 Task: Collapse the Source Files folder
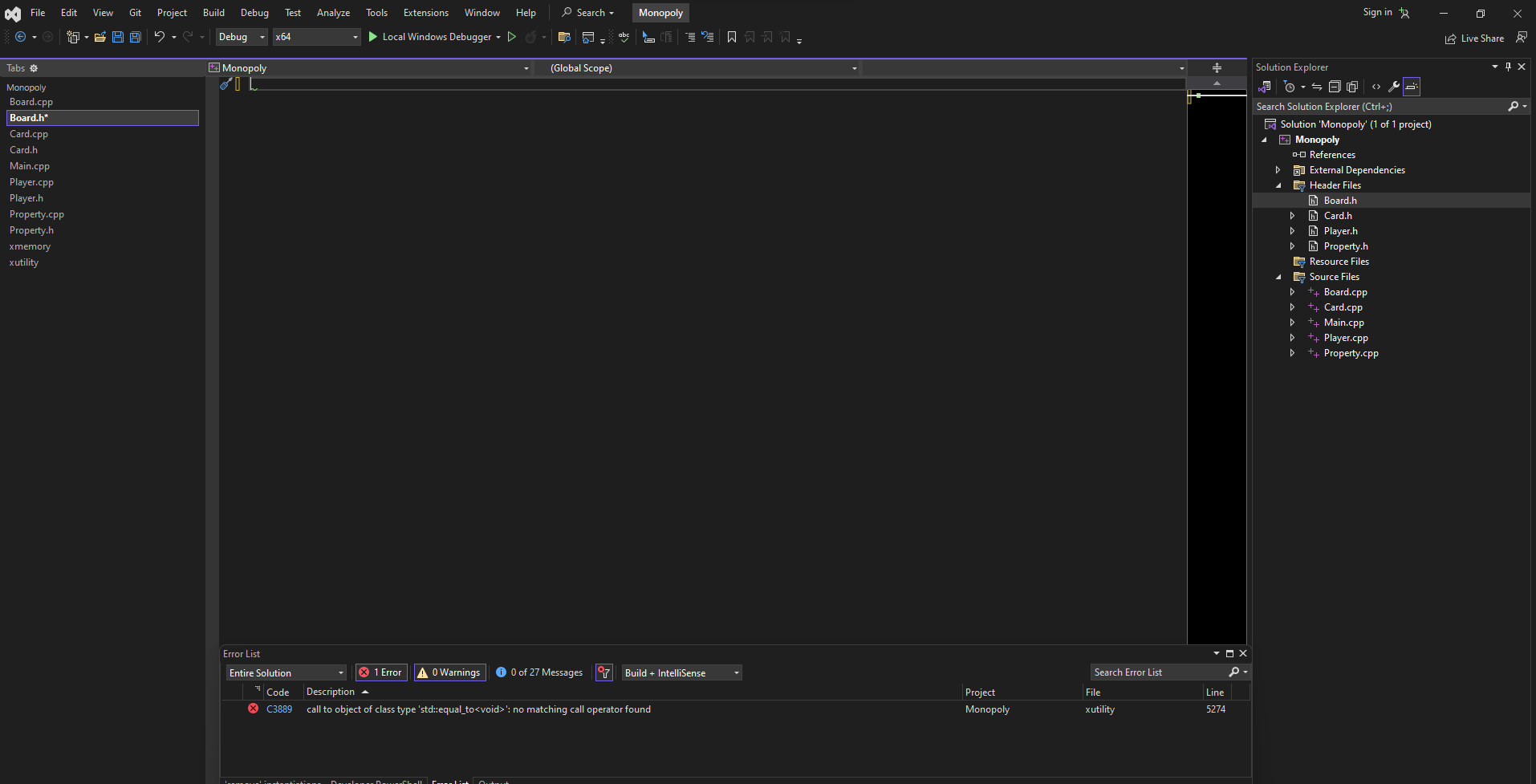click(x=1278, y=277)
